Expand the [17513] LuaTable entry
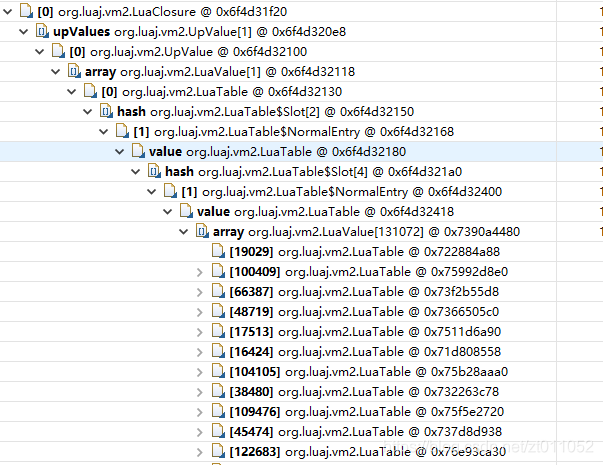This screenshot has width=603, height=465. 200,332
